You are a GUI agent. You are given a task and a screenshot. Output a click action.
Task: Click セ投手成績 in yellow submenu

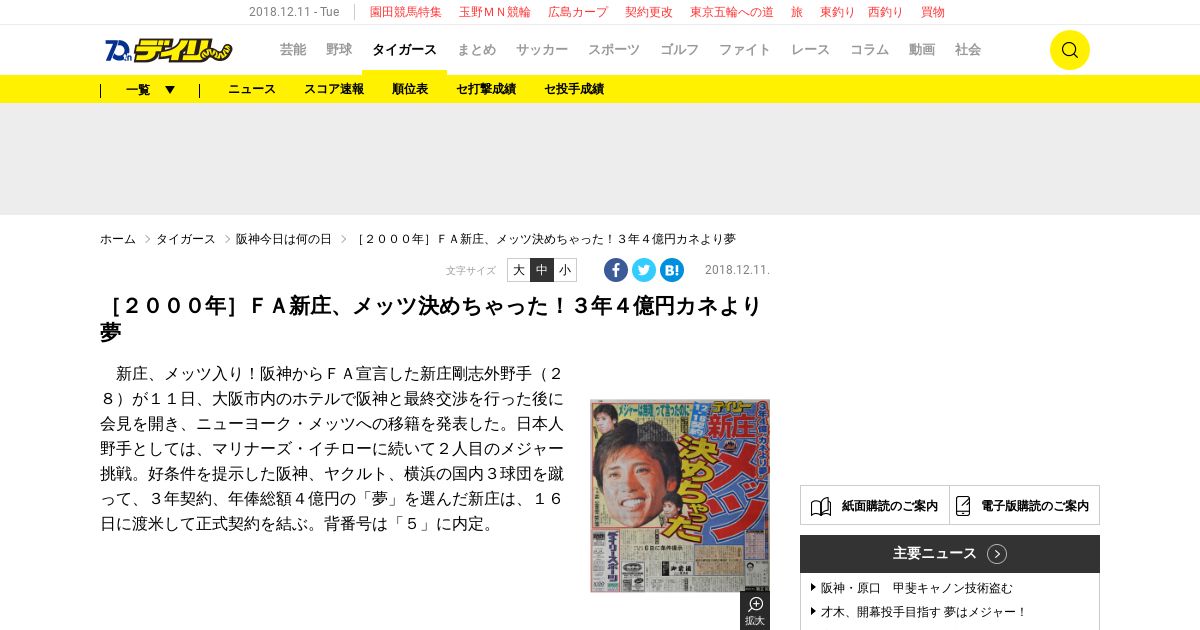coord(574,89)
